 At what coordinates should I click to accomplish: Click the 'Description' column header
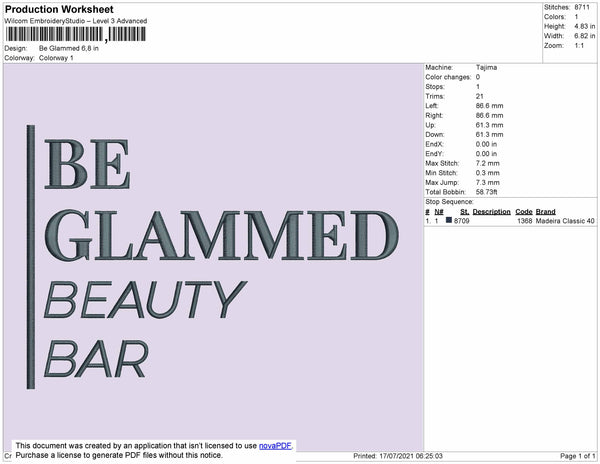point(491,212)
